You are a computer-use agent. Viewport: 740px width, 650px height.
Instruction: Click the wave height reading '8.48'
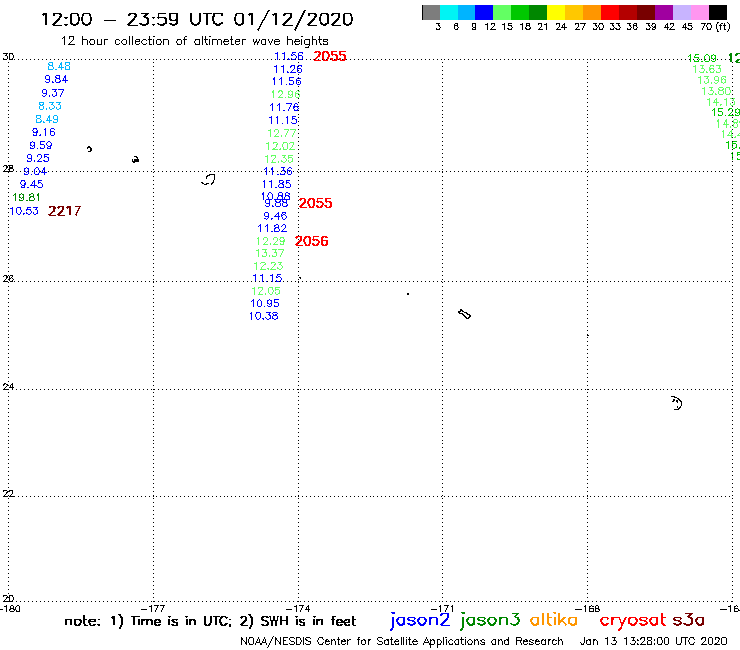59,67
